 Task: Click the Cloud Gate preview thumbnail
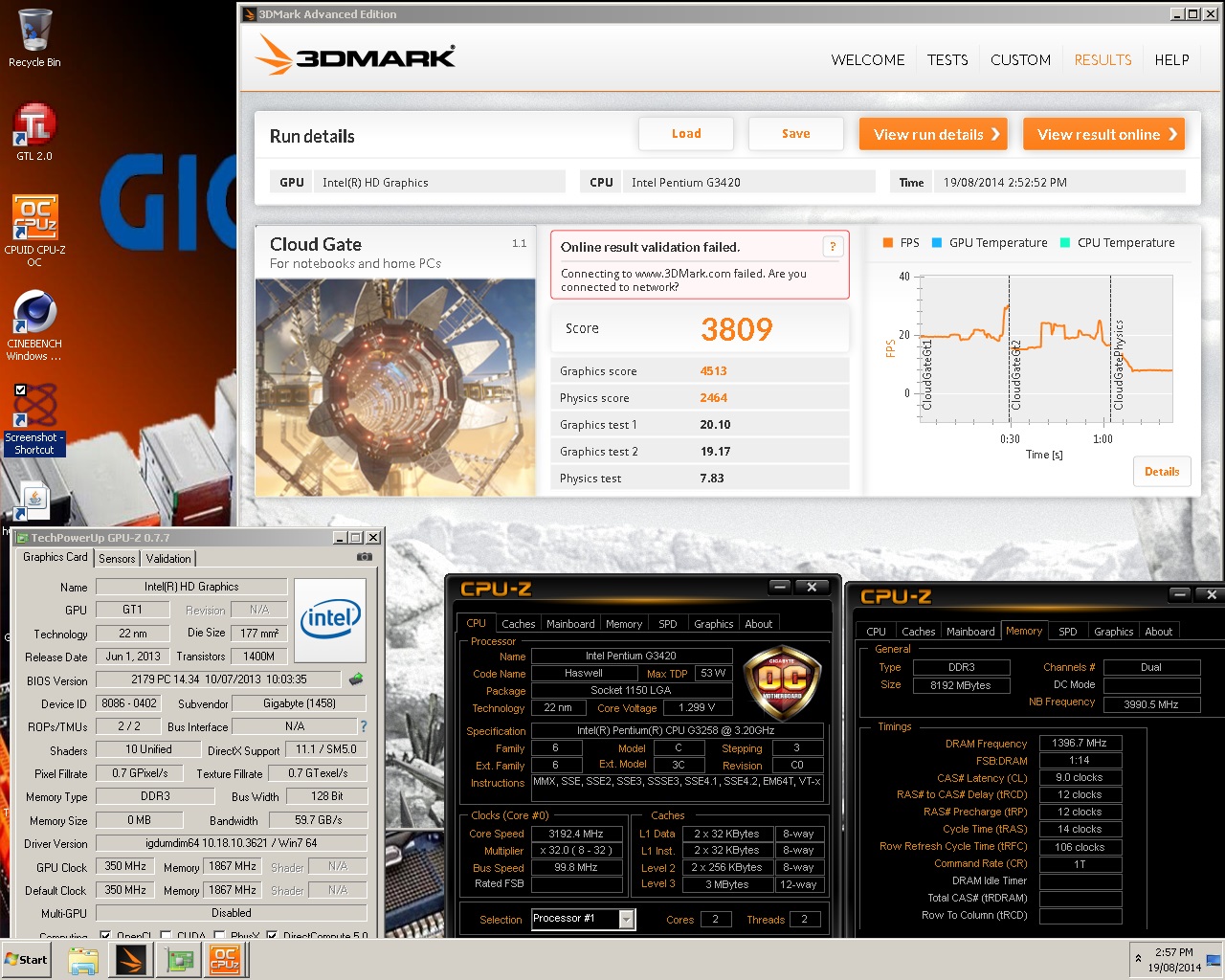[x=395, y=388]
